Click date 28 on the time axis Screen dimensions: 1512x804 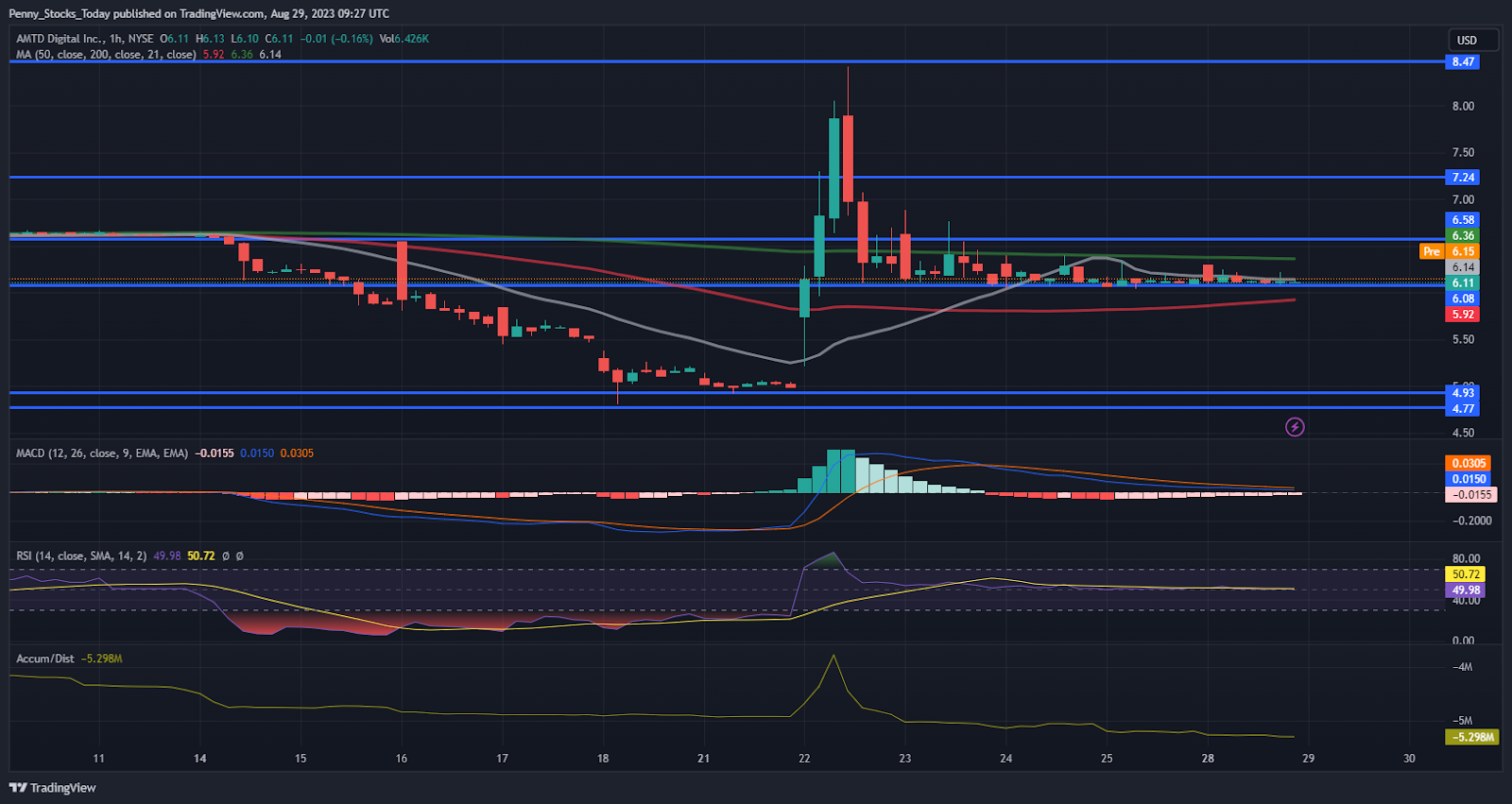[1208, 759]
